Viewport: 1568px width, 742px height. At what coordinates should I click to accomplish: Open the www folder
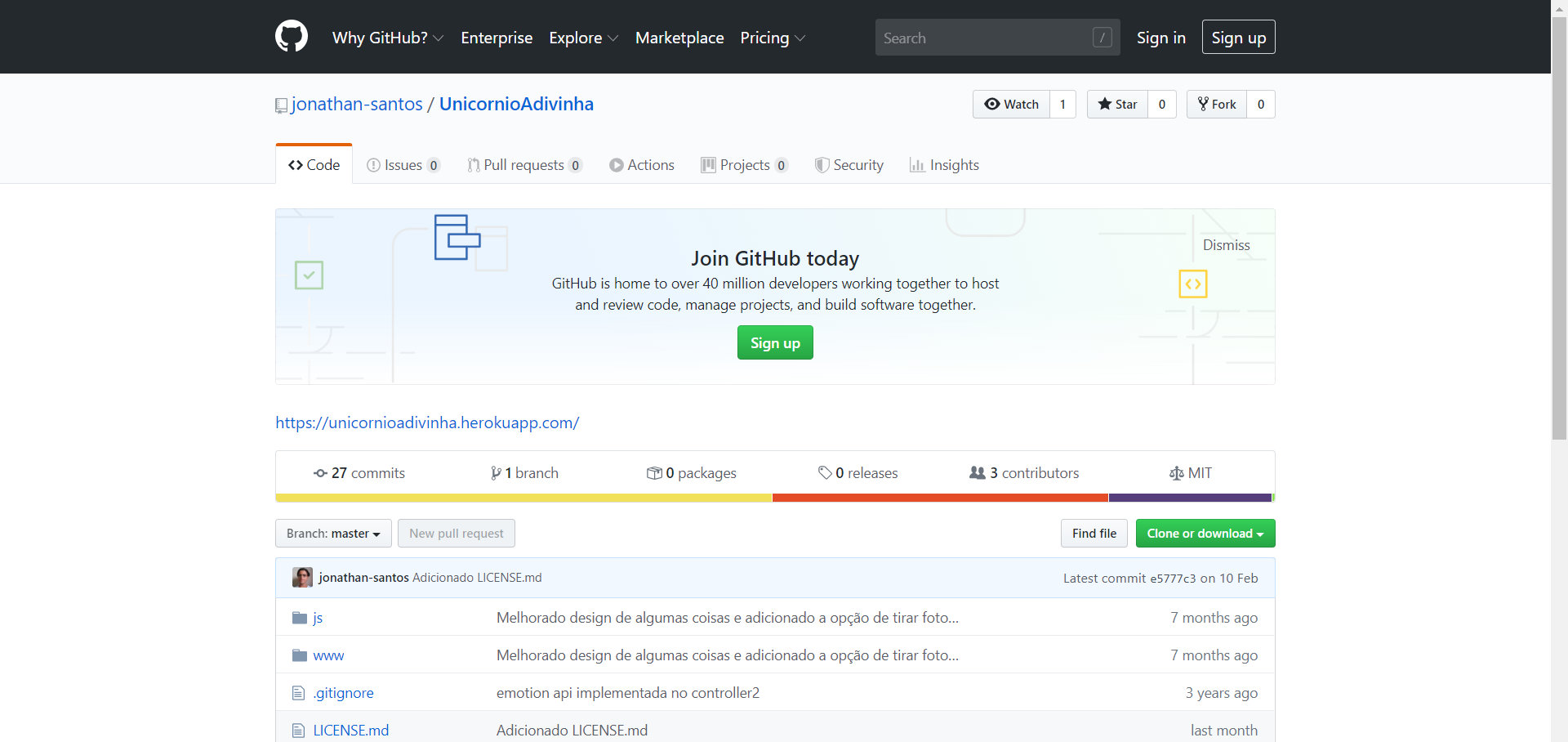[328, 655]
